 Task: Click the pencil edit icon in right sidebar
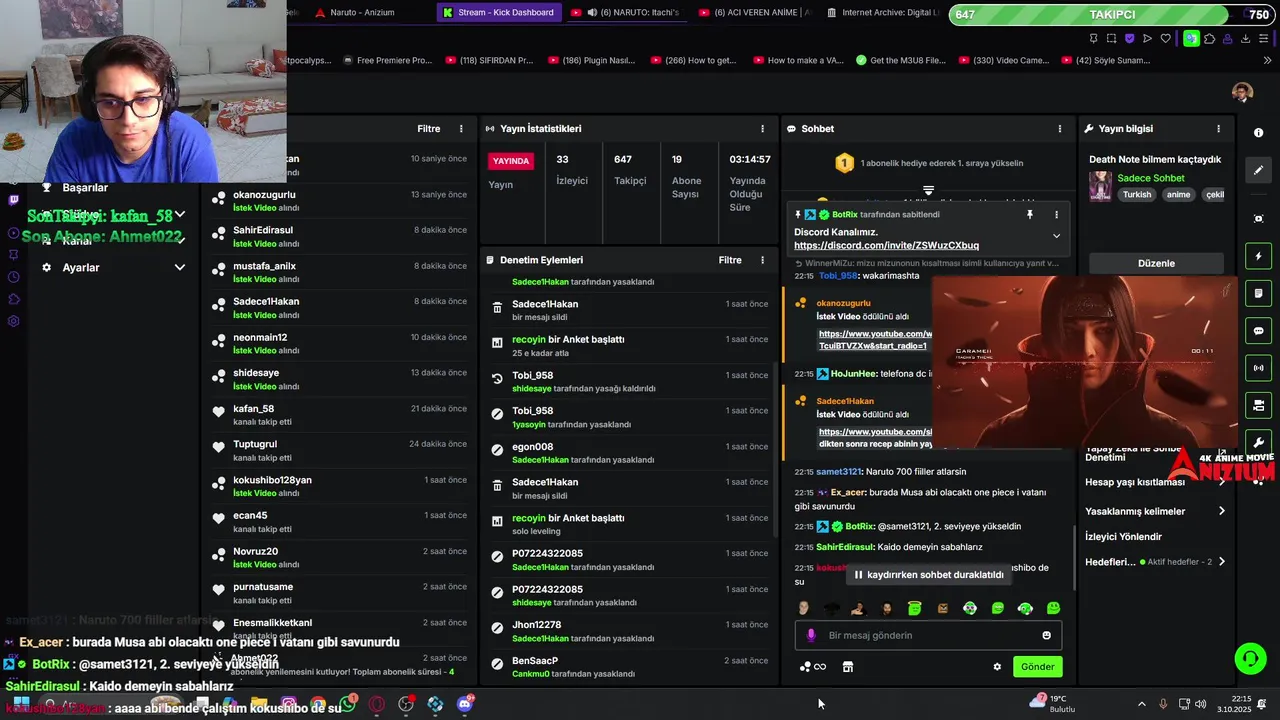tap(1258, 170)
